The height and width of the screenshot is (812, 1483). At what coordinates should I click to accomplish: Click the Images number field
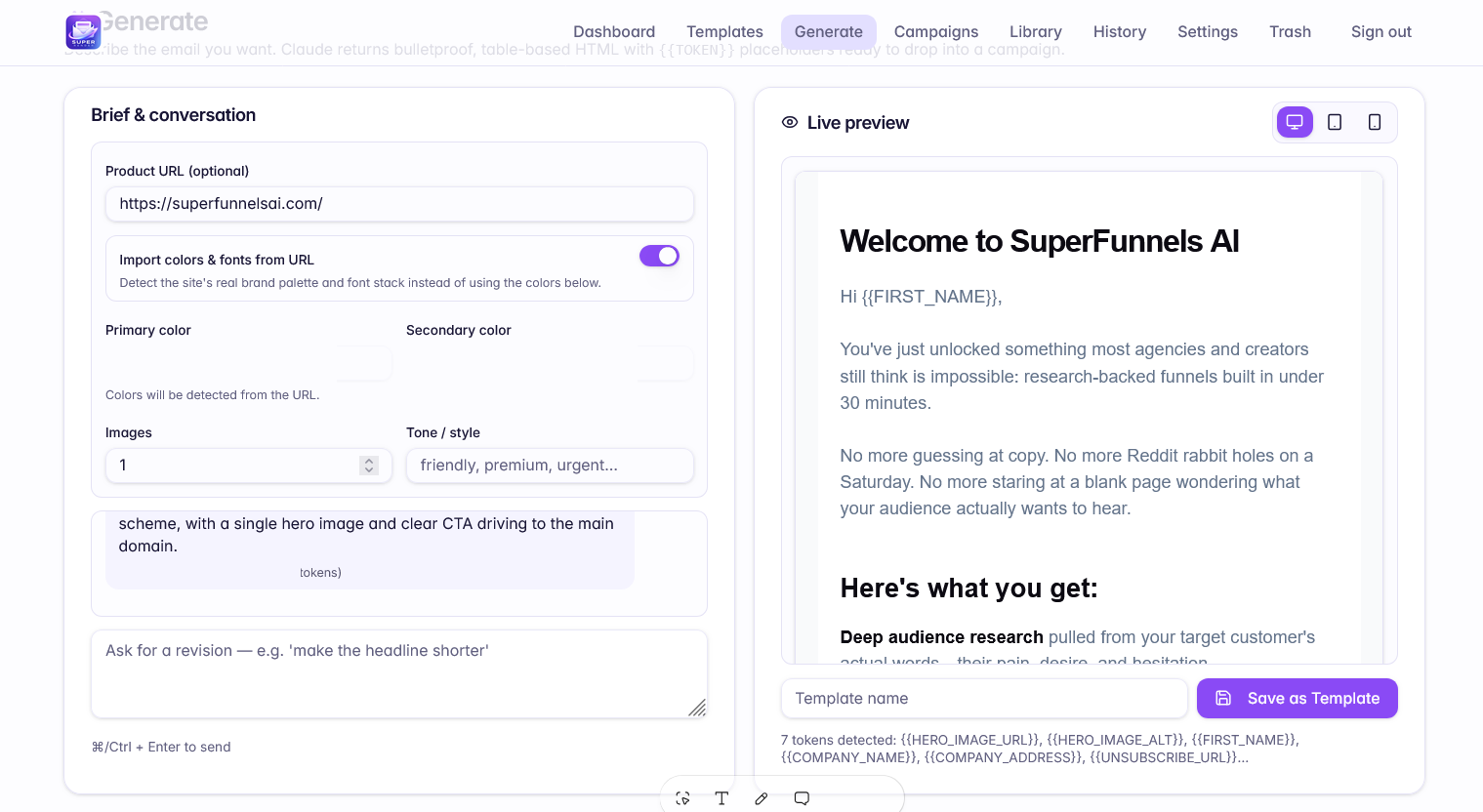pos(249,466)
